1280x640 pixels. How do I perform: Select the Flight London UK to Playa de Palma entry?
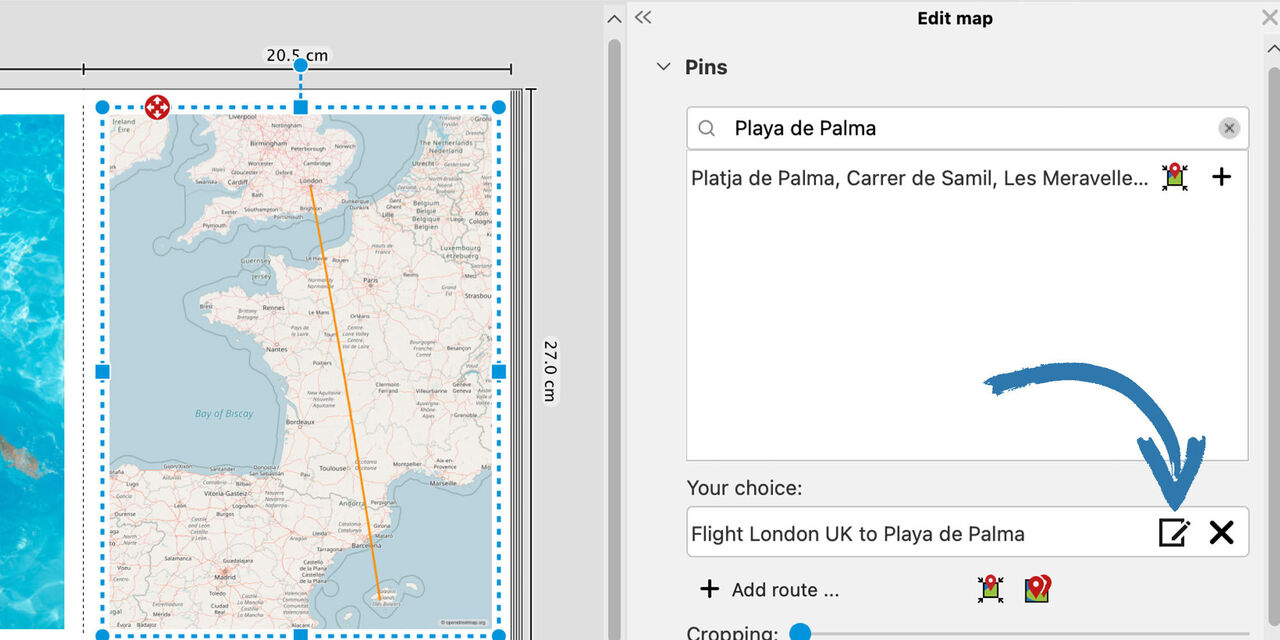point(858,534)
